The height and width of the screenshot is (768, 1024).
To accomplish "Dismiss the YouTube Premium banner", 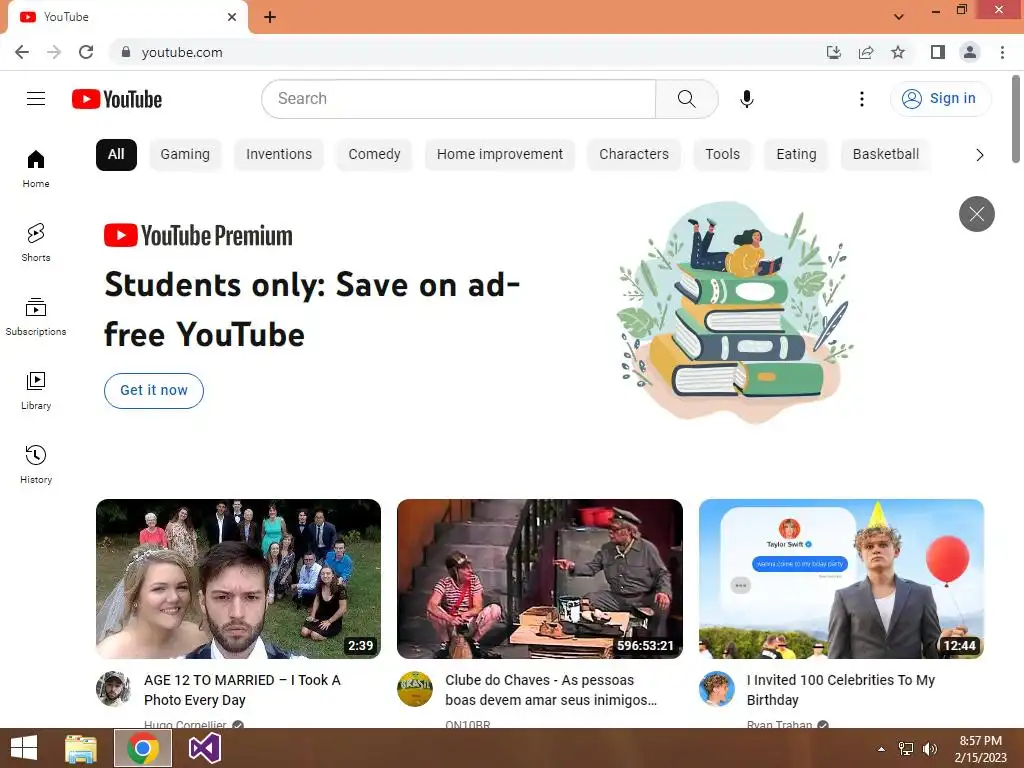I will [x=976, y=214].
